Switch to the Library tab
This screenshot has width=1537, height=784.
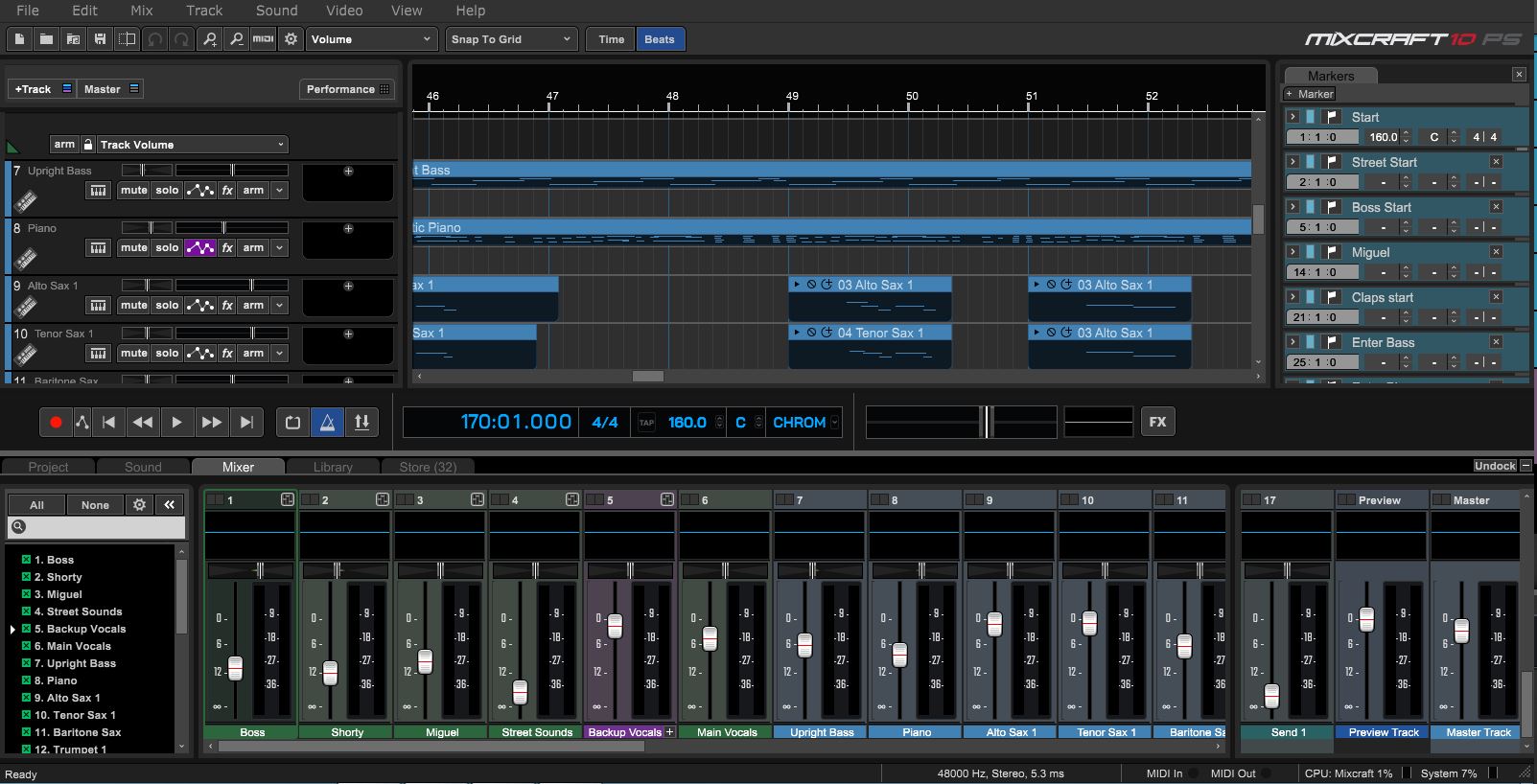point(333,467)
